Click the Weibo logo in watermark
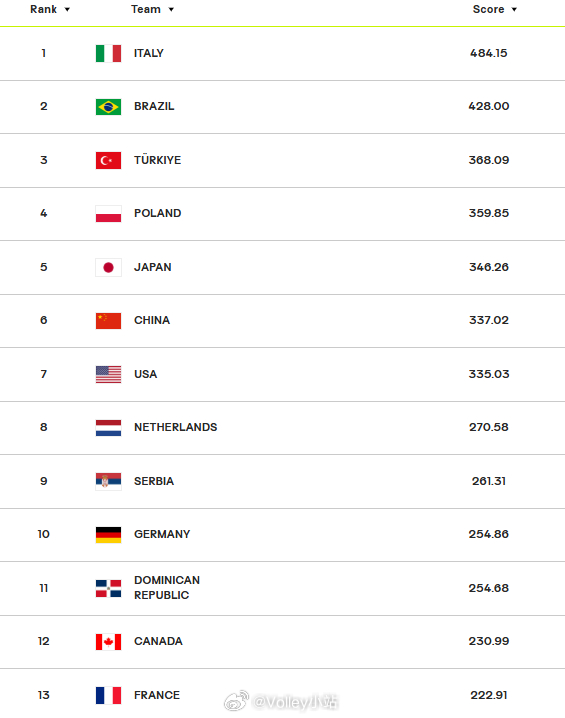Viewport: 565px width, 718px height. pyautogui.click(x=236, y=701)
